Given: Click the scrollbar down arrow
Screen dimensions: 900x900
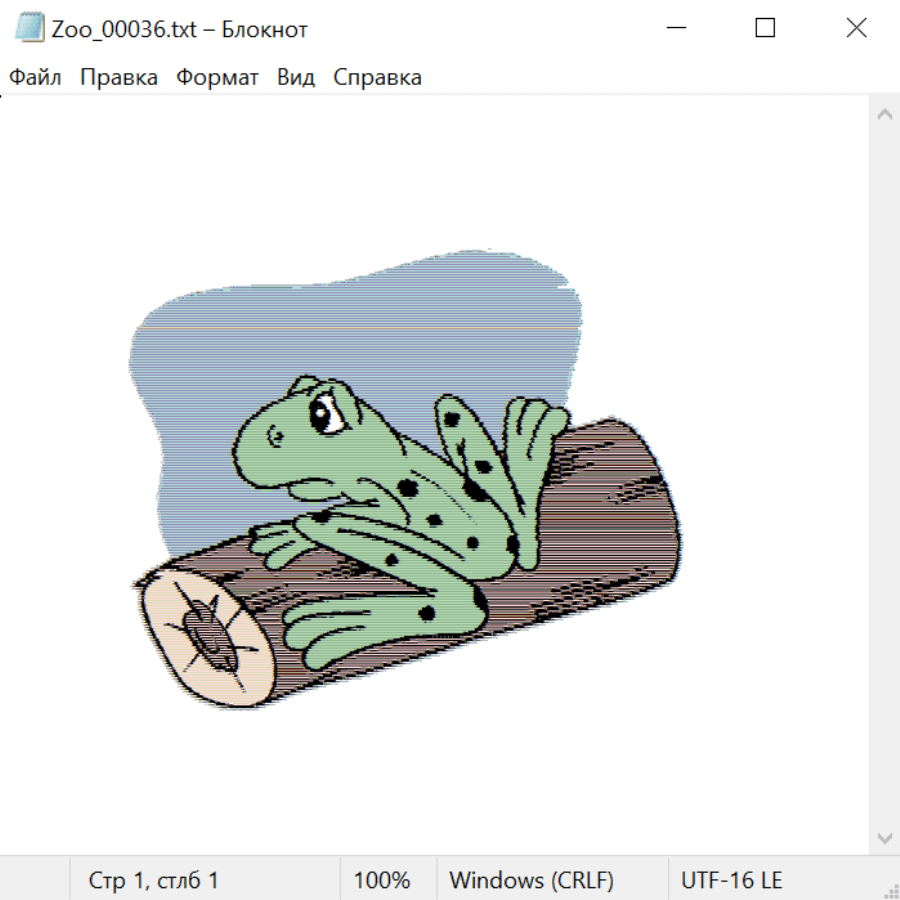Looking at the screenshot, I should 884,836.
